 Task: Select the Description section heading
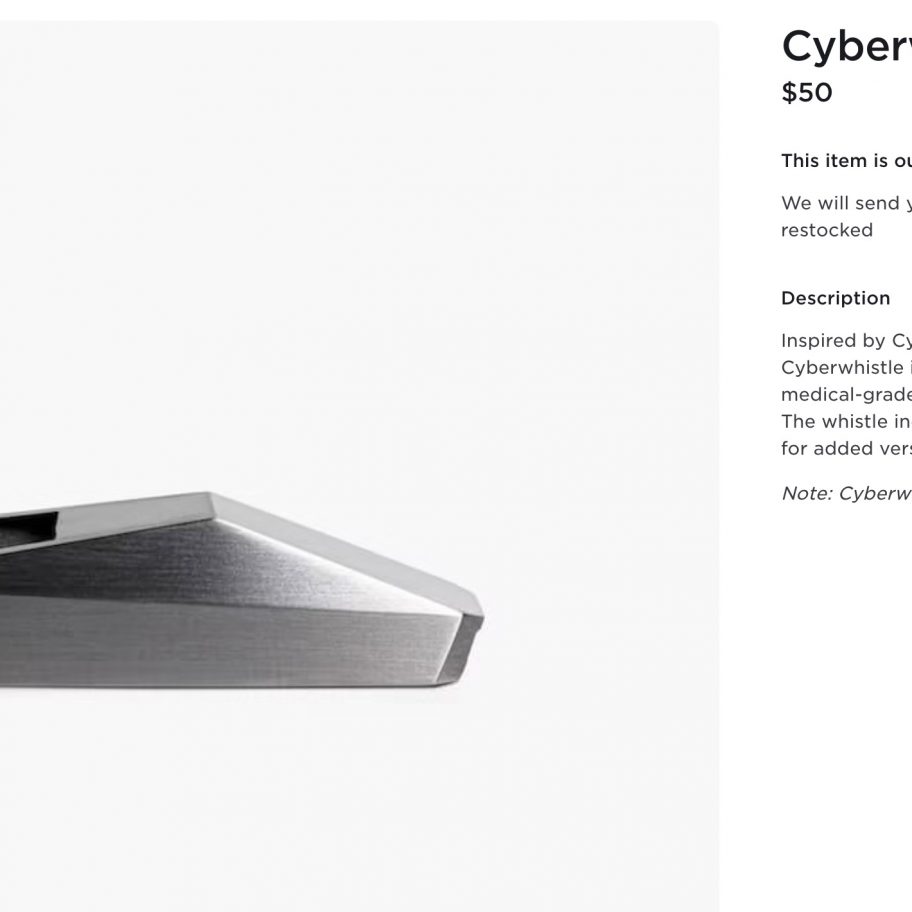835,298
